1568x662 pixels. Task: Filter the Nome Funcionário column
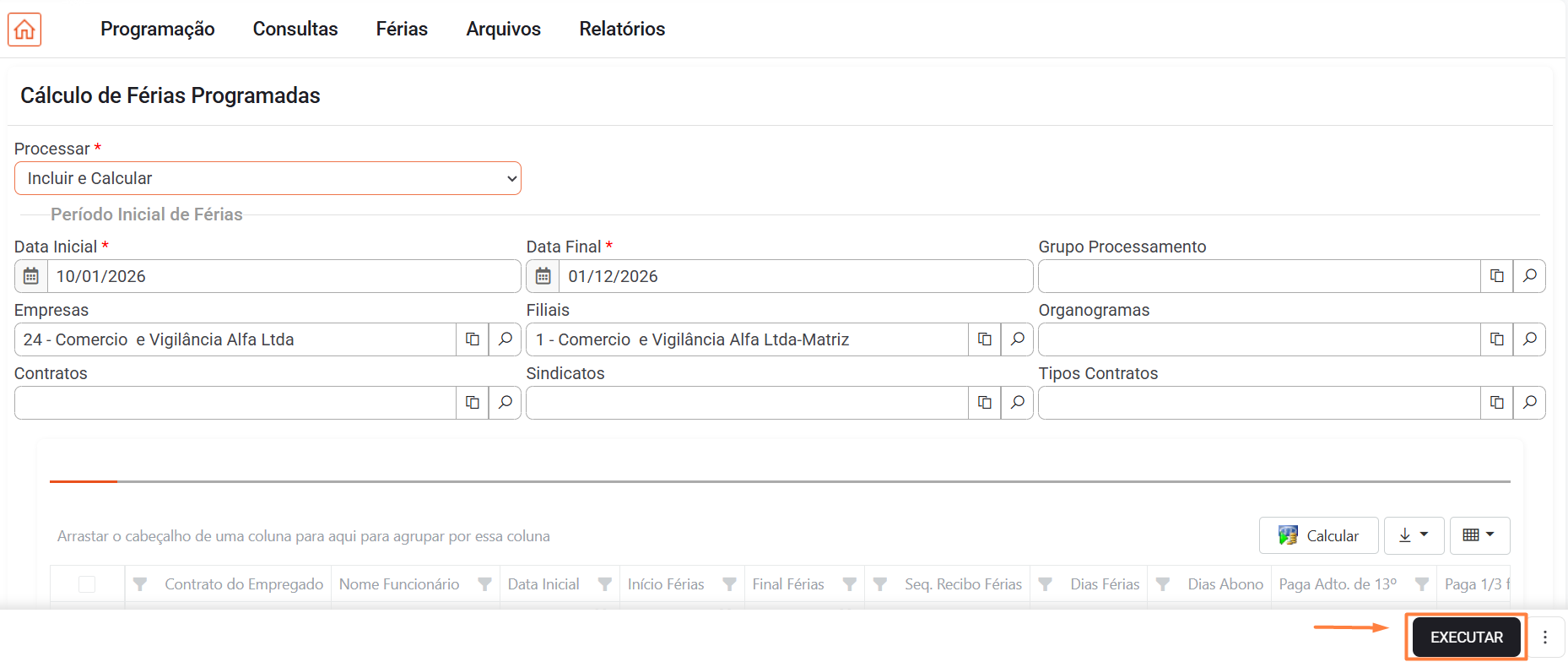[x=484, y=584]
